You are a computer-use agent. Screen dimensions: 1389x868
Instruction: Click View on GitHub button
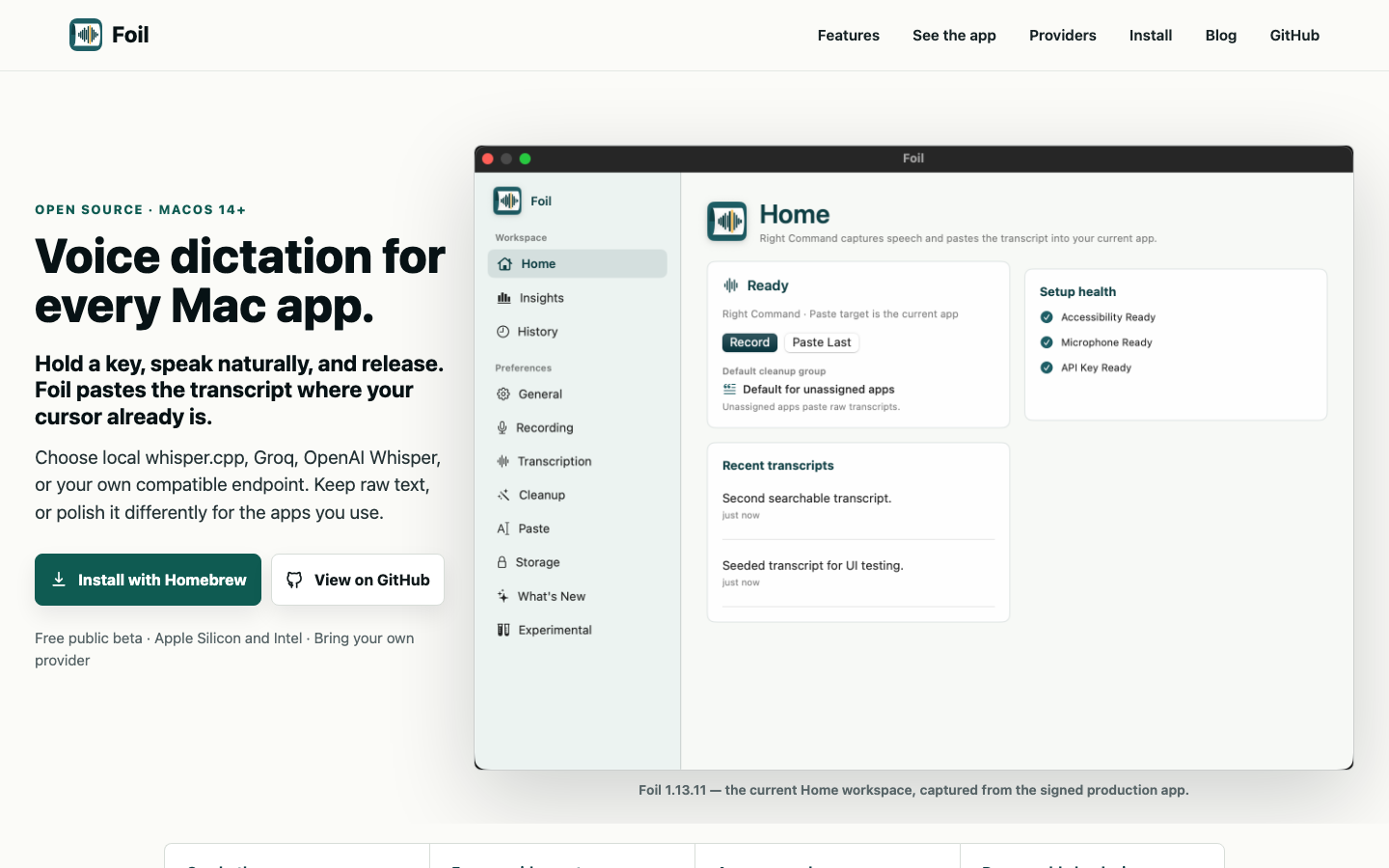click(x=358, y=580)
